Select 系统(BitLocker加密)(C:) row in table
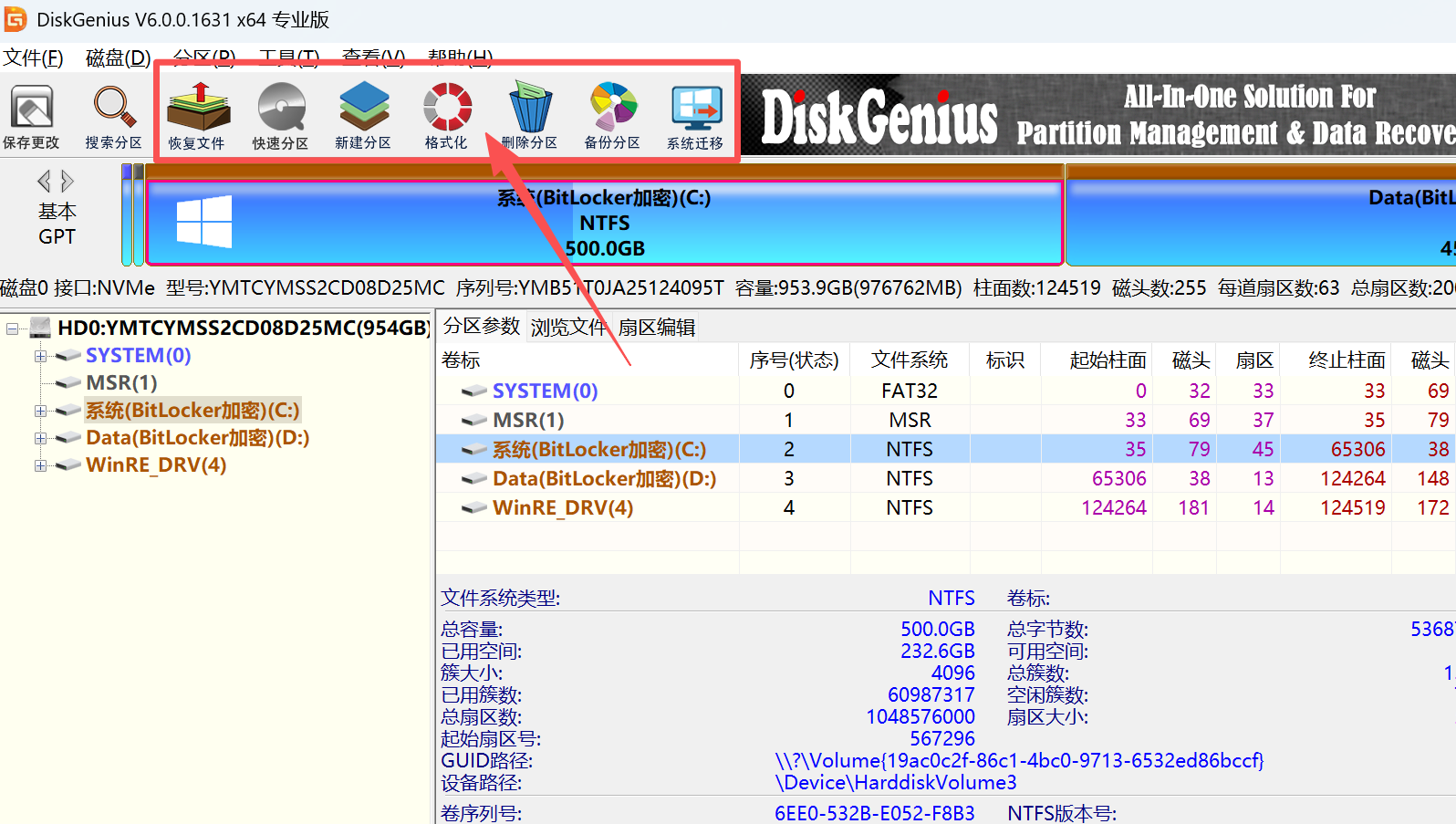This screenshot has width=1456, height=824. 946,449
